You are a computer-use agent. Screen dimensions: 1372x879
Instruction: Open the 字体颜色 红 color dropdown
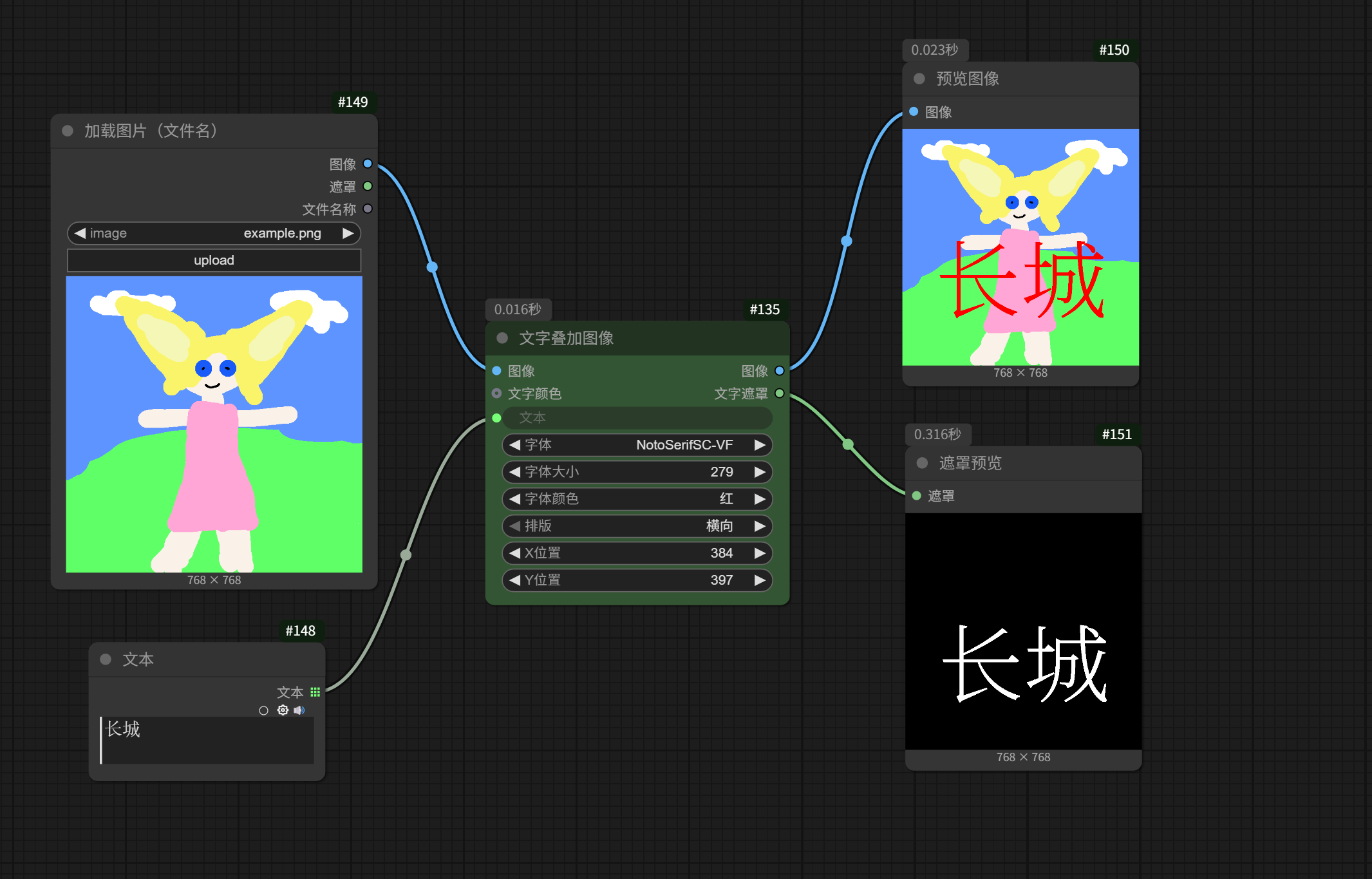[637, 499]
